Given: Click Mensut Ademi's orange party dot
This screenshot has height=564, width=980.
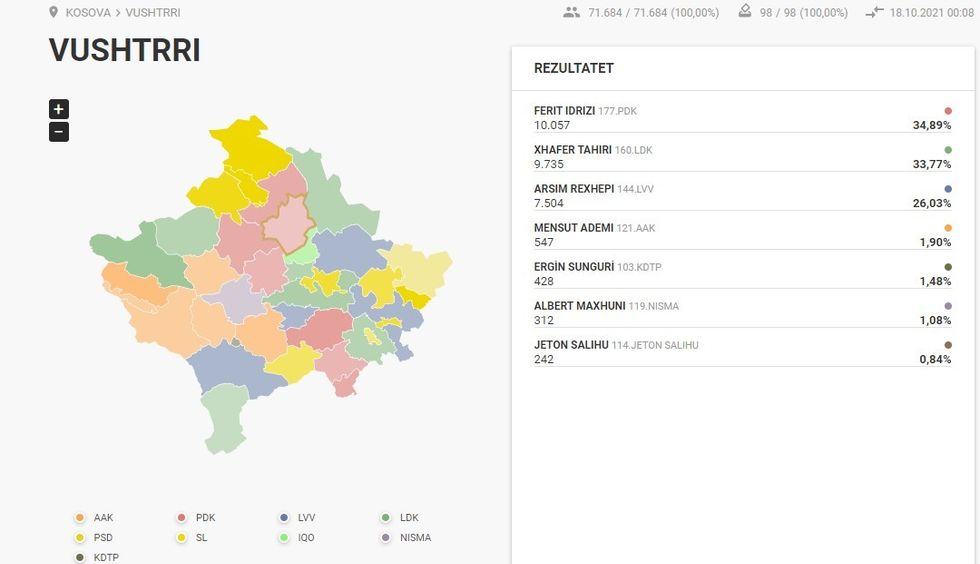Looking at the screenshot, I should click(947, 228).
